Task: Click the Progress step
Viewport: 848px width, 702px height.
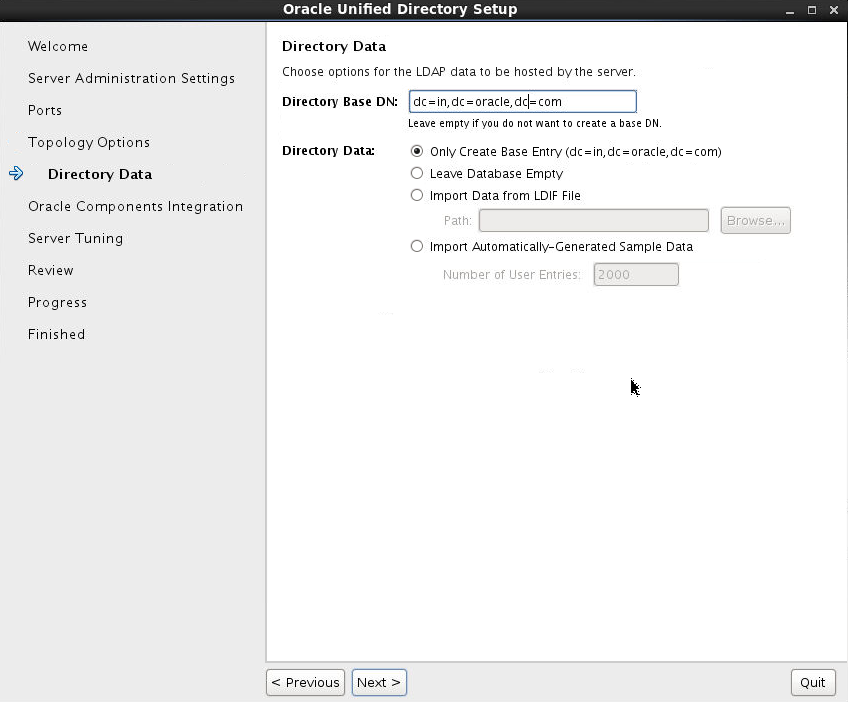Action: click(x=57, y=302)
